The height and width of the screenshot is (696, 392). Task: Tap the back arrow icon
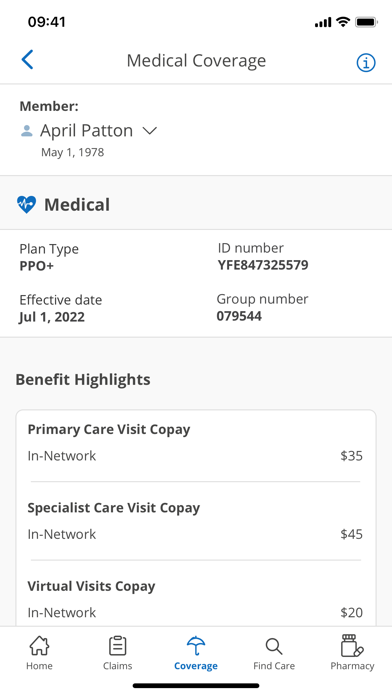pos(27,59)
